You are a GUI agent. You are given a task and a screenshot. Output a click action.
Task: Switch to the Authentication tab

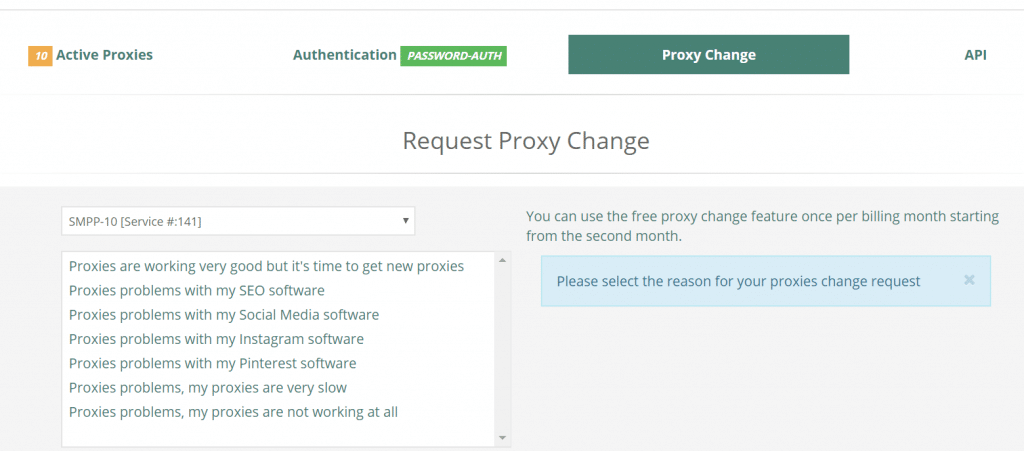(x=344, y=55)
